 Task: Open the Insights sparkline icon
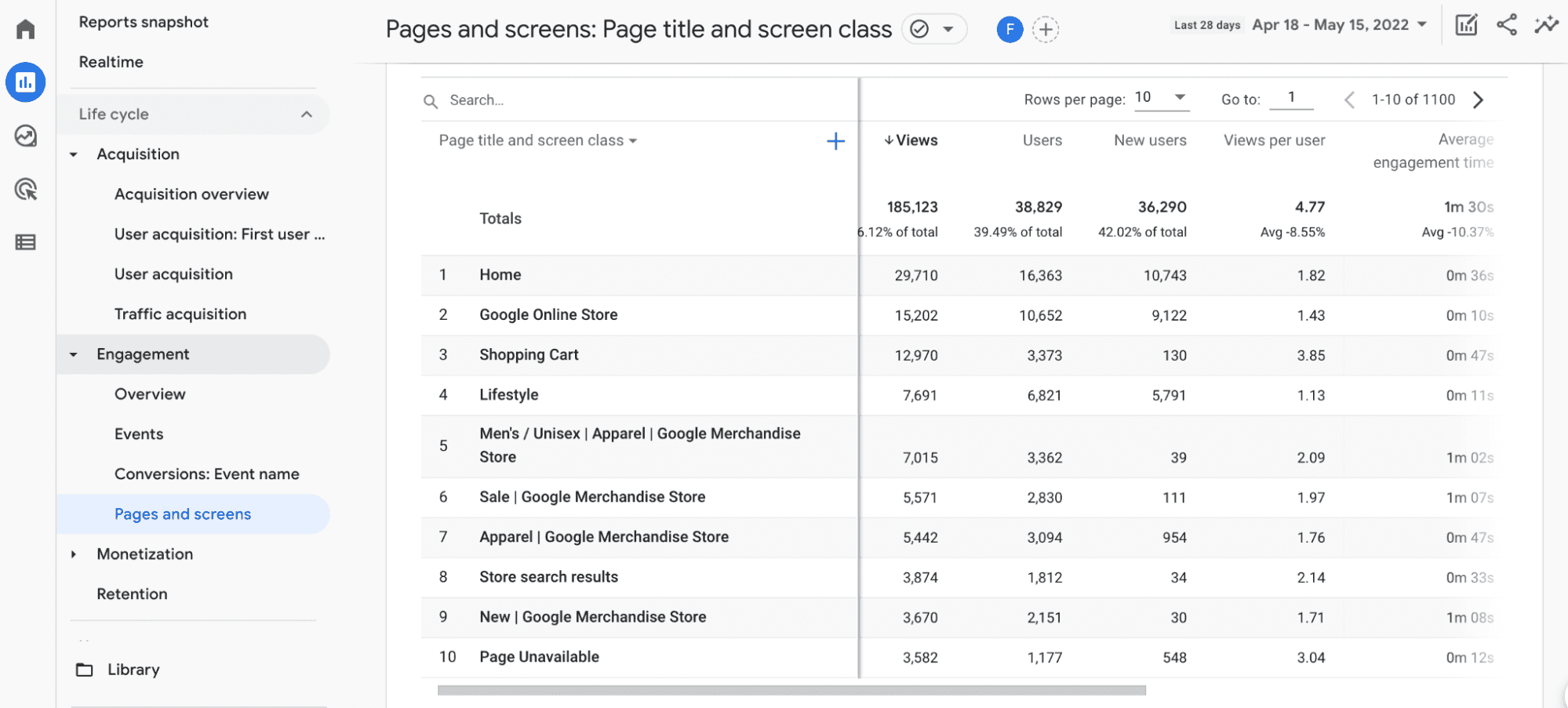pos(1546,25)
